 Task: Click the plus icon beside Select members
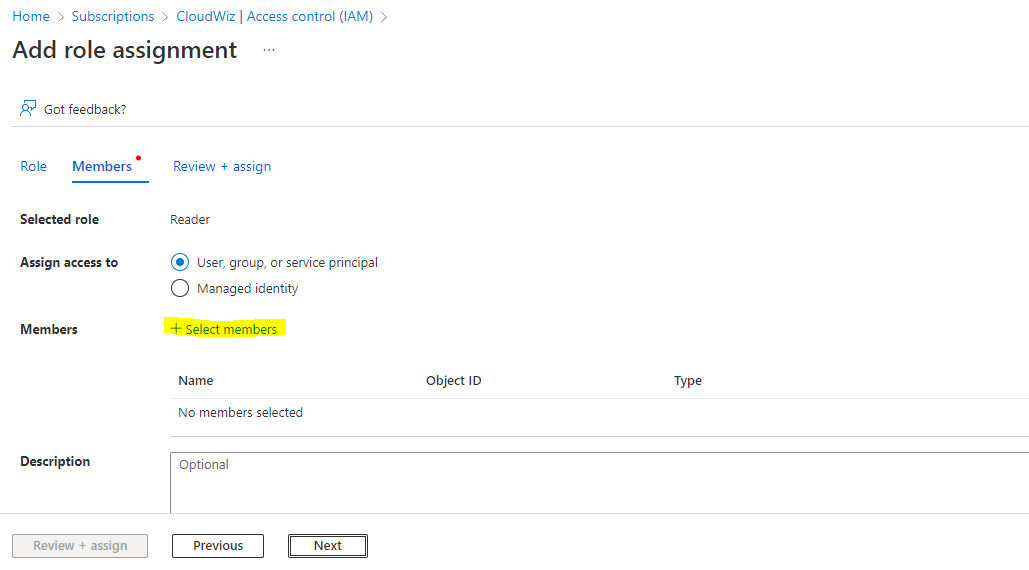tap(176, 329)
